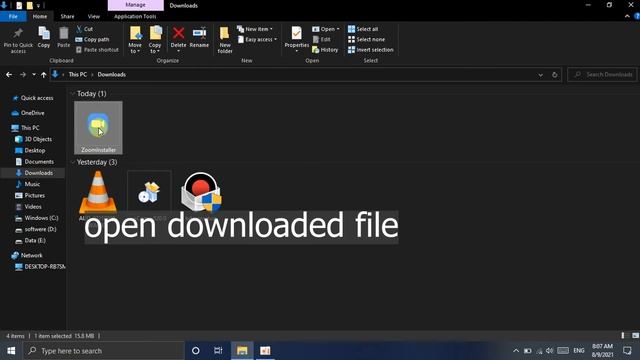Open Network in the sidebar
Image resolution: width=640 pixels, height=360 pixels.
(x=27, y=256)
